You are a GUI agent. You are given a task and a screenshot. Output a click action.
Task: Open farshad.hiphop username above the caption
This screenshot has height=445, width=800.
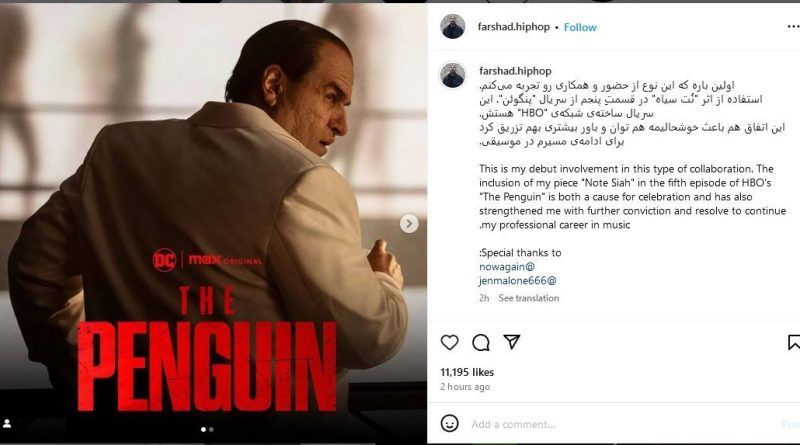coord(515,71)
